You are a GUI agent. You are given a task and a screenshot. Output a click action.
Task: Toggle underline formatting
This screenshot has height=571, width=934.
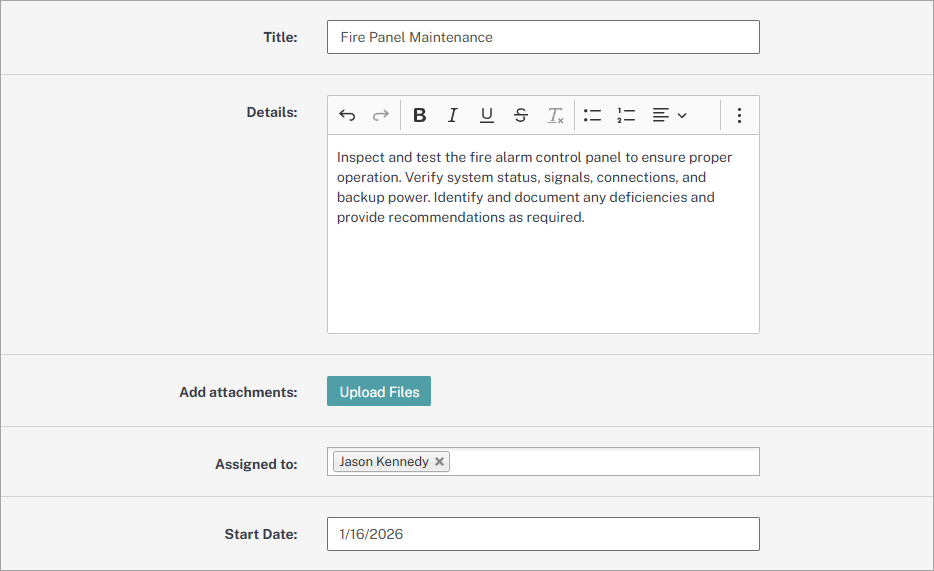pyautogui.click(x=487, y=115)
